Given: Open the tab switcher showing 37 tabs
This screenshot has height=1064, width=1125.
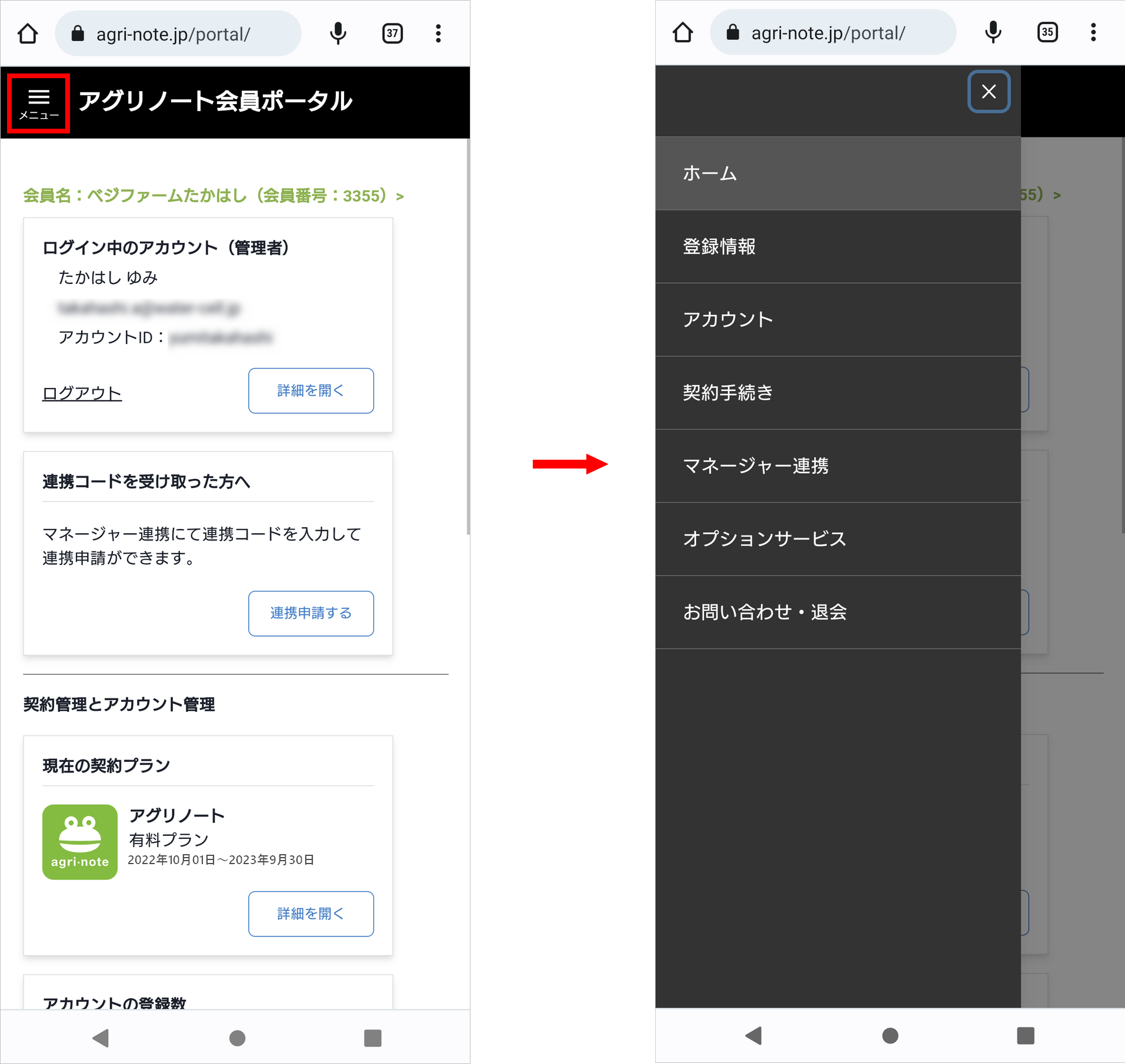Looking at the screenshot, I should pos(393,34).
